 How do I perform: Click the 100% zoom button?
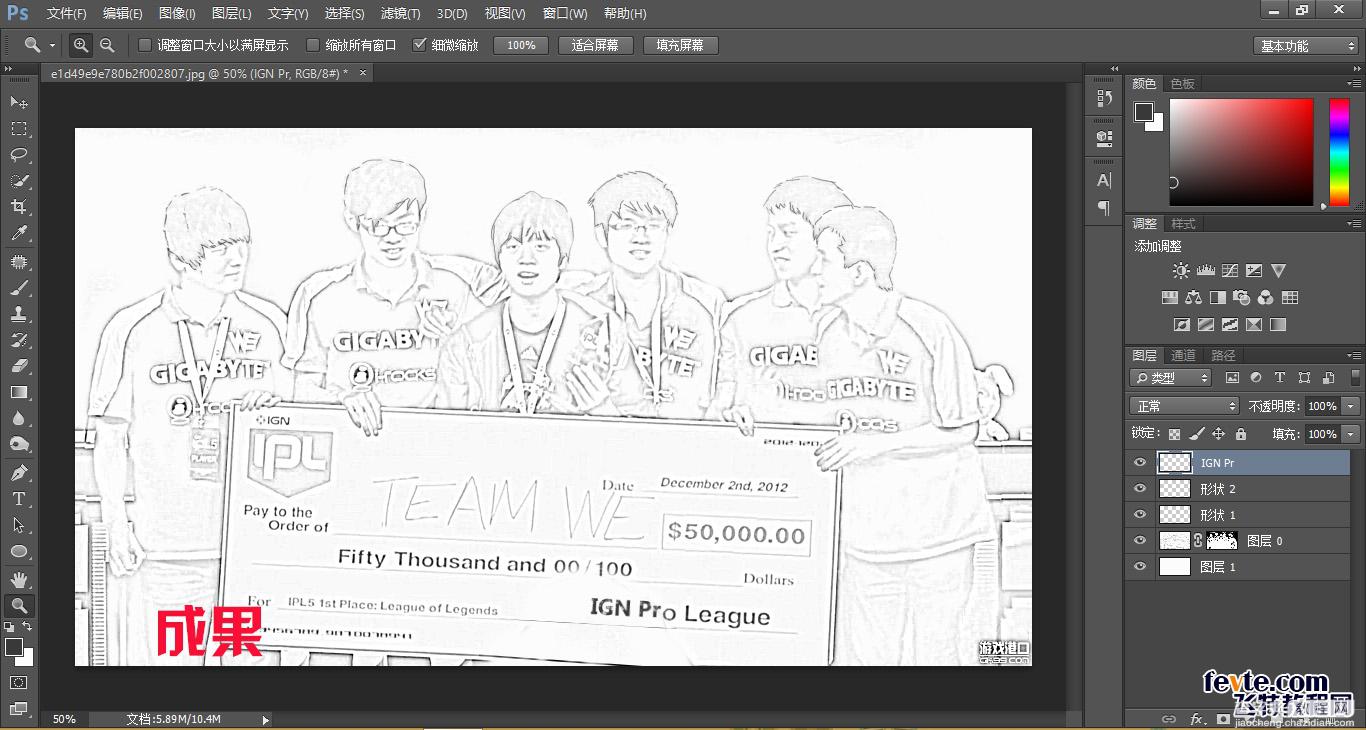pos(521,45)
